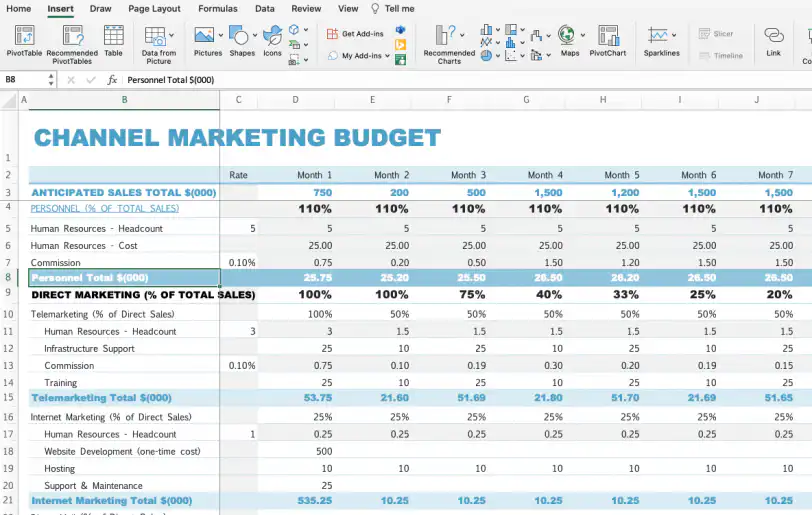Switch to the Draw tab

click(100, 9)
